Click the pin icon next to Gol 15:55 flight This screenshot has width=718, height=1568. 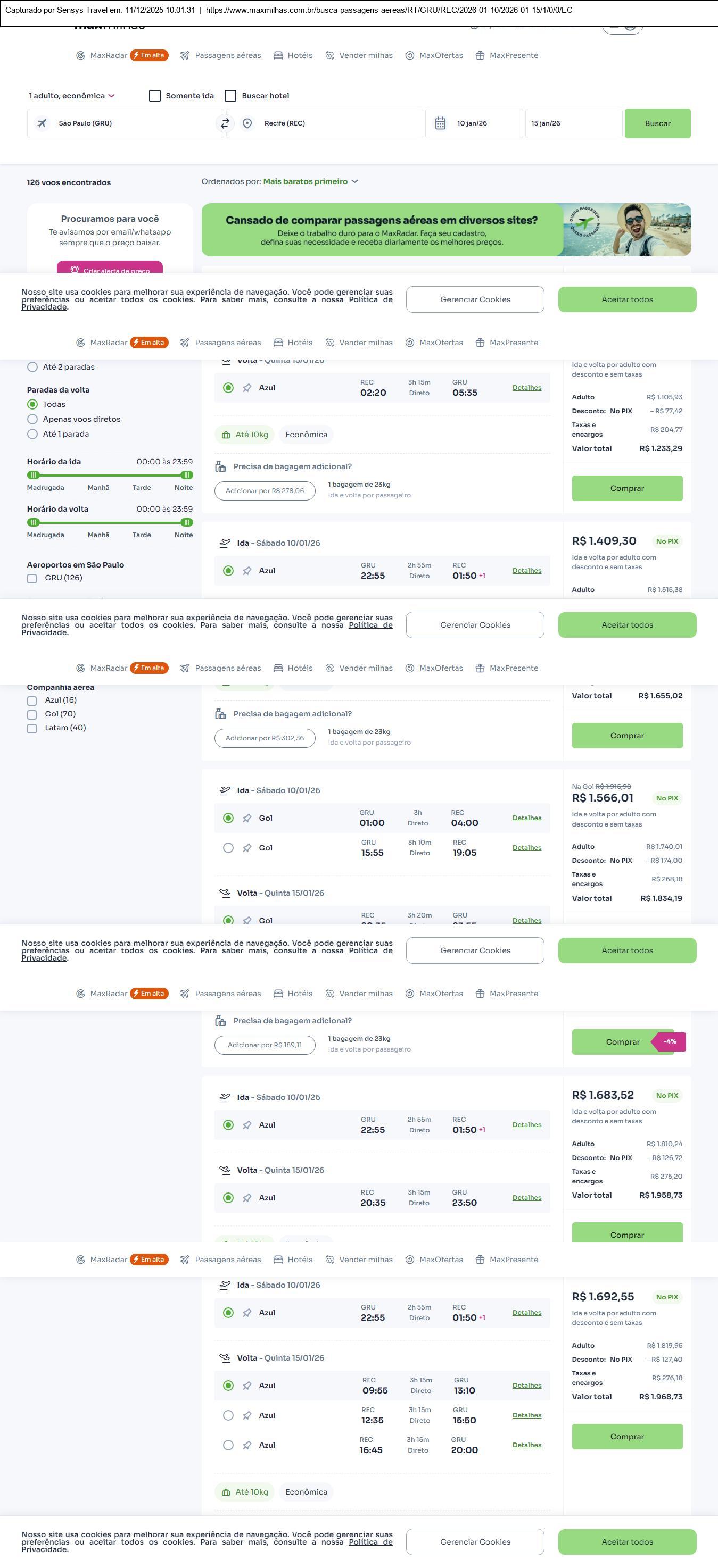[x=247, y=848]
